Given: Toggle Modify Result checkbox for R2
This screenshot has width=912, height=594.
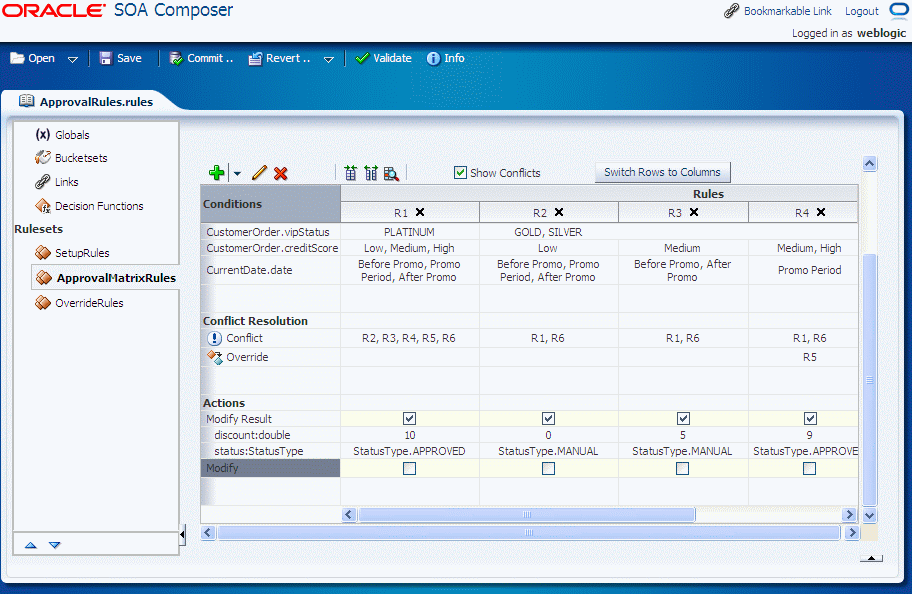Looking at the screenshot, I should pyautogui.click(x=548, y=419).
